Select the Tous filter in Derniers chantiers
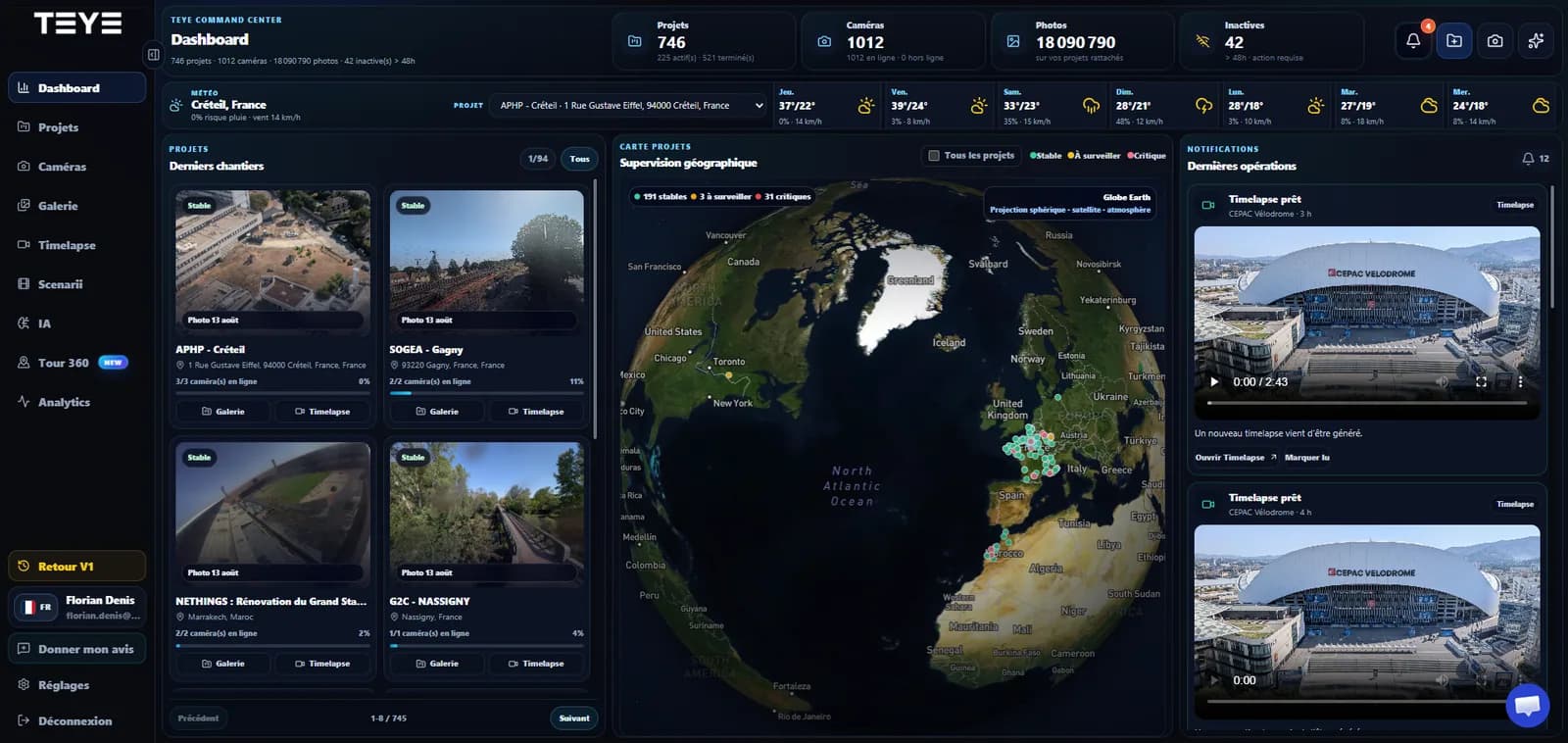The image size is (1568, 743). click(580, 159)
